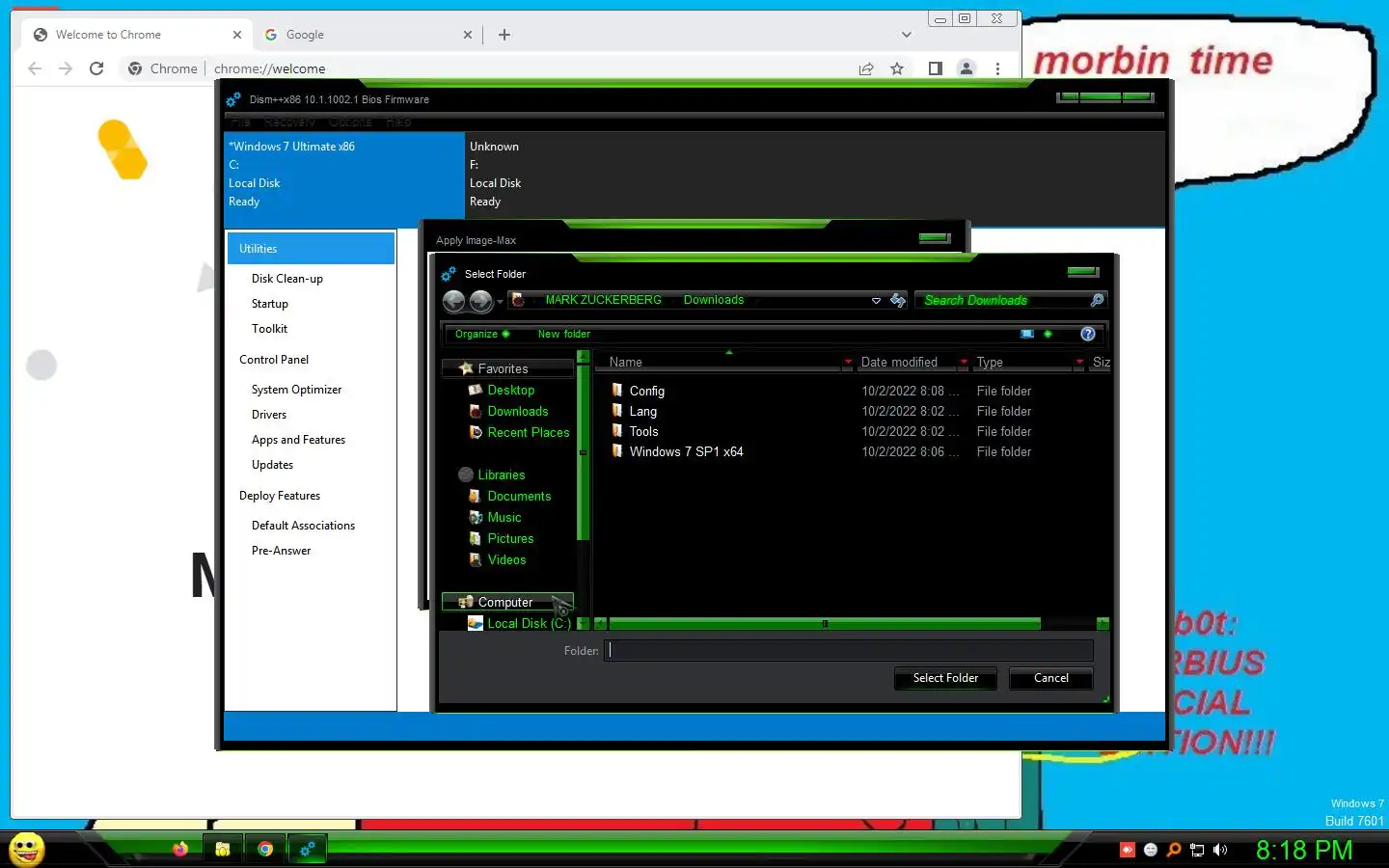Open the Music library
The height and width of the screenshot is (868, 1389).
pos(504,517)
